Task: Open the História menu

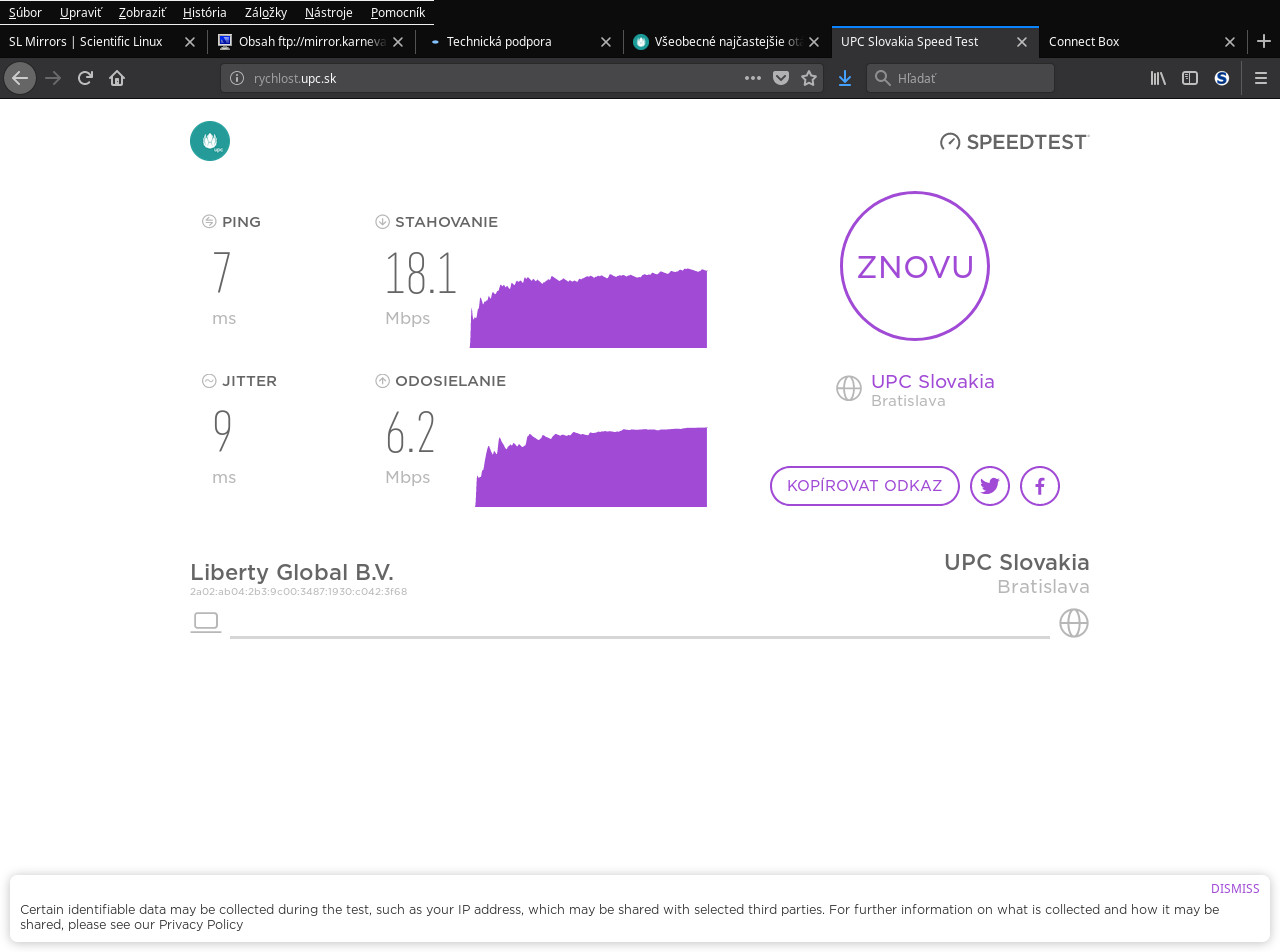Action: (x=205, y=12)
